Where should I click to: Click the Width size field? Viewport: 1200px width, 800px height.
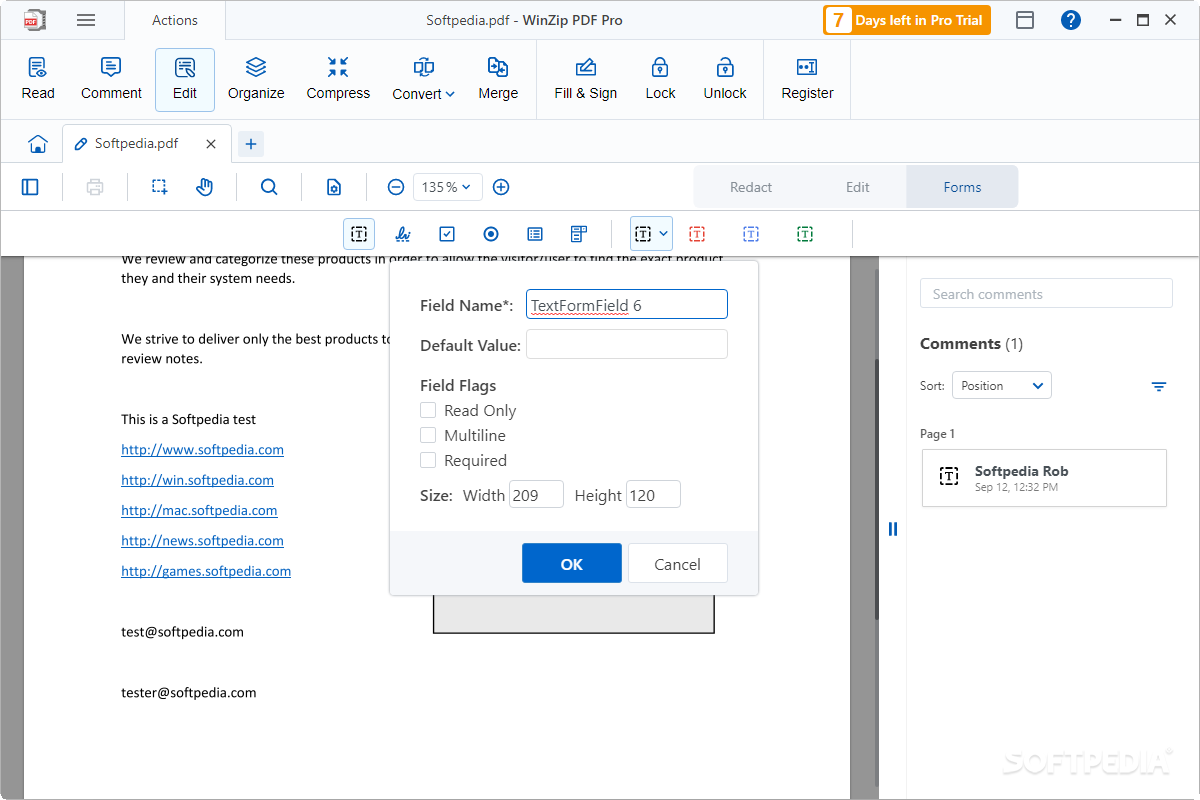coord(537,494)
